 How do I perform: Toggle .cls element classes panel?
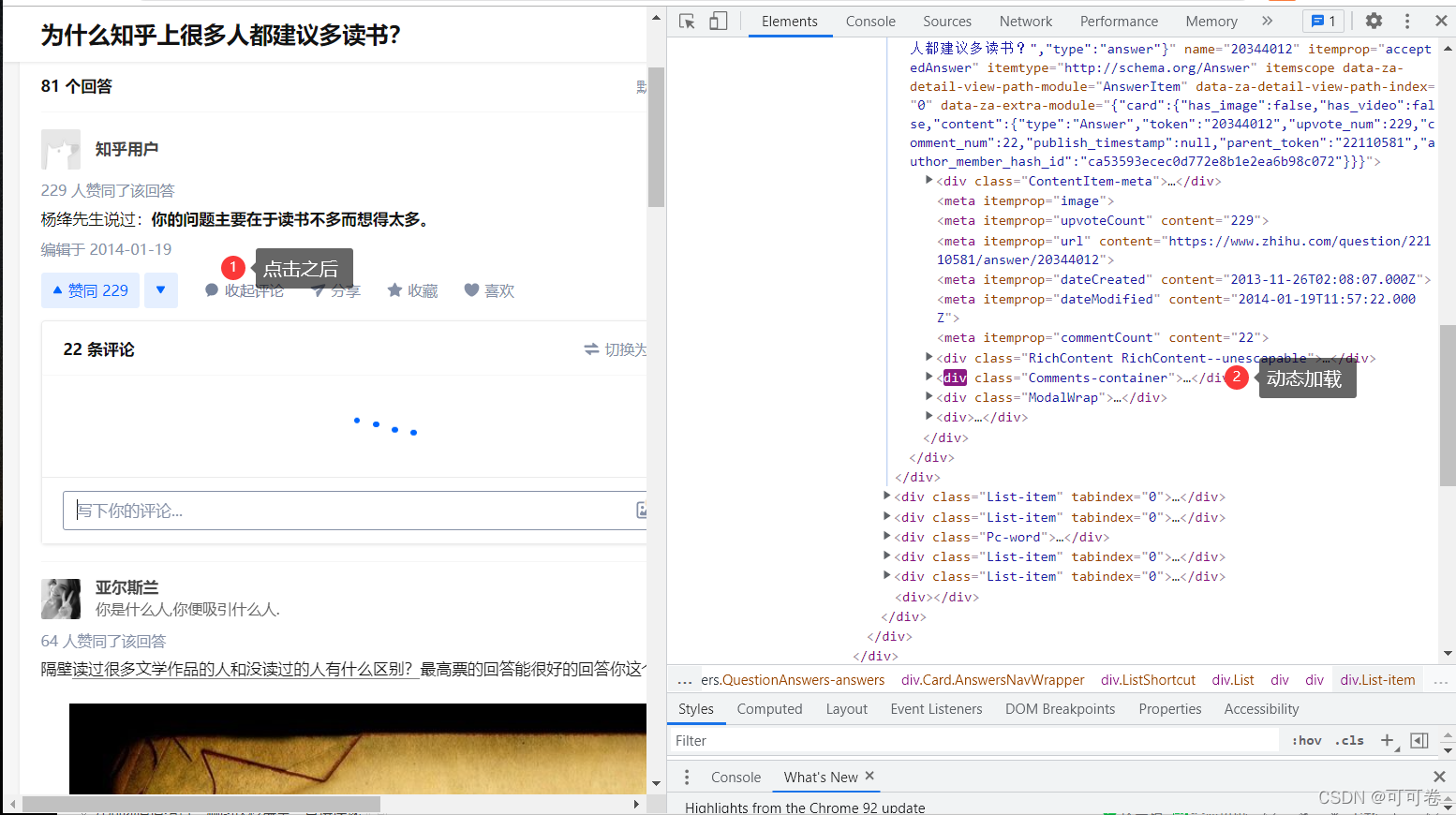click(1349, 741)
